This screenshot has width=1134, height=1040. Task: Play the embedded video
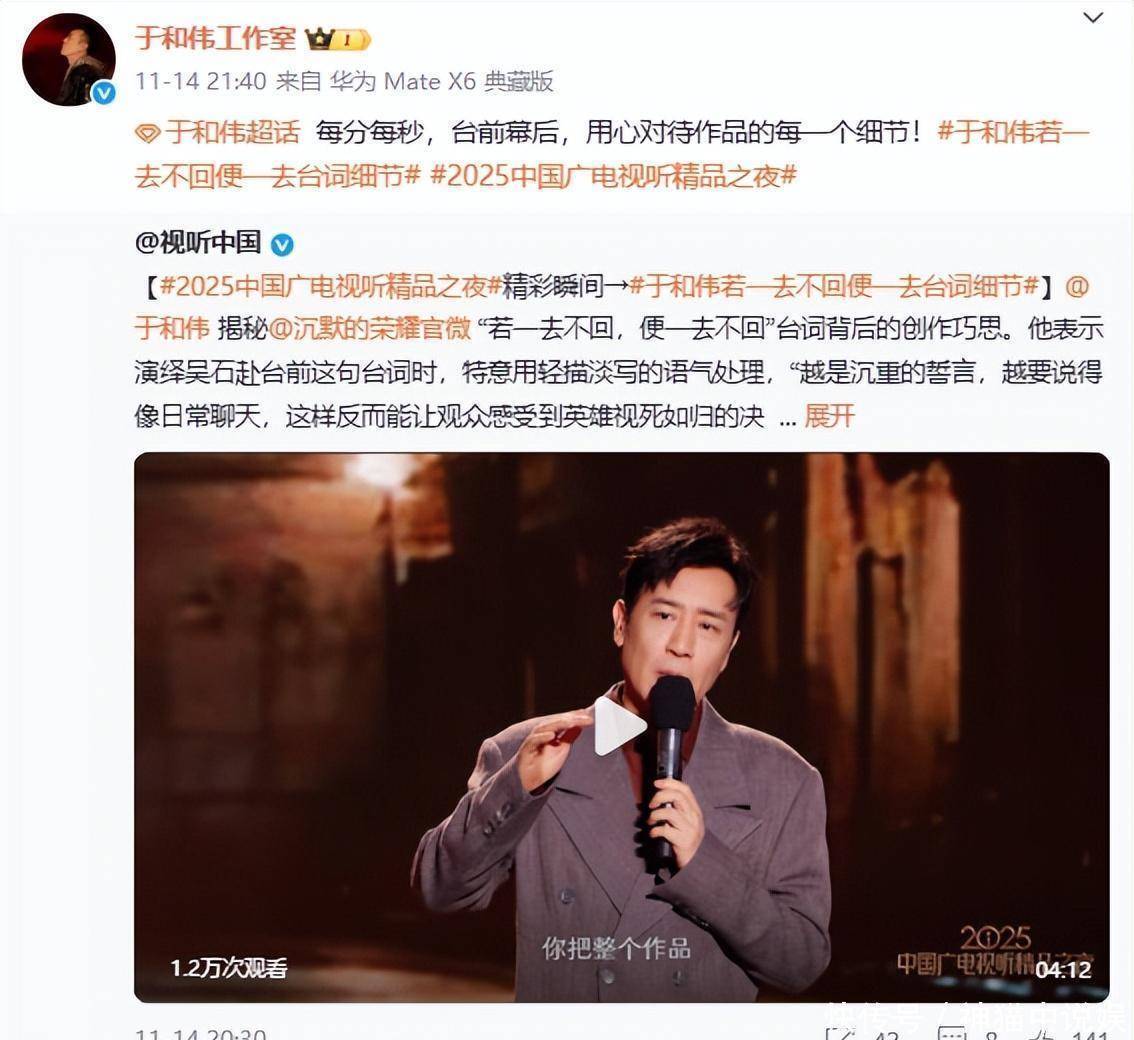(619, 726)
